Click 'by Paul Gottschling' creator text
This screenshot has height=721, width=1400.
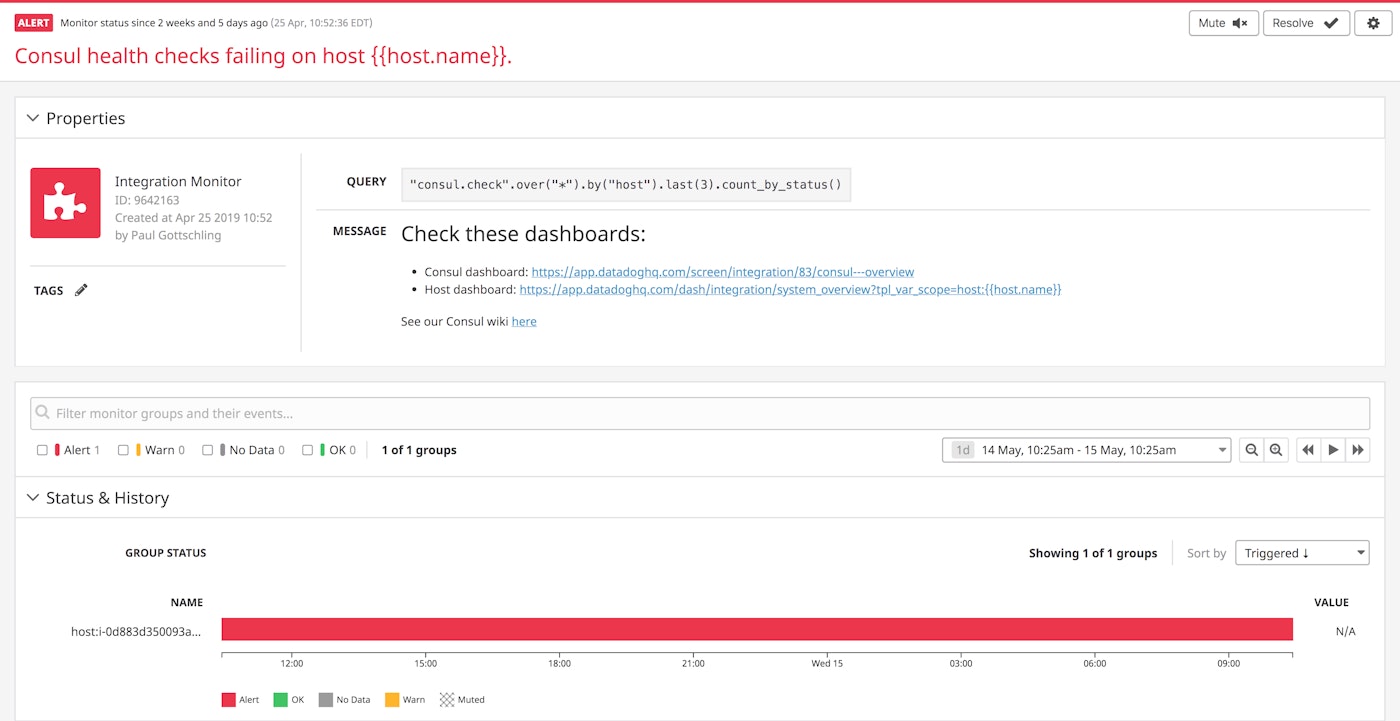point(168,235)
